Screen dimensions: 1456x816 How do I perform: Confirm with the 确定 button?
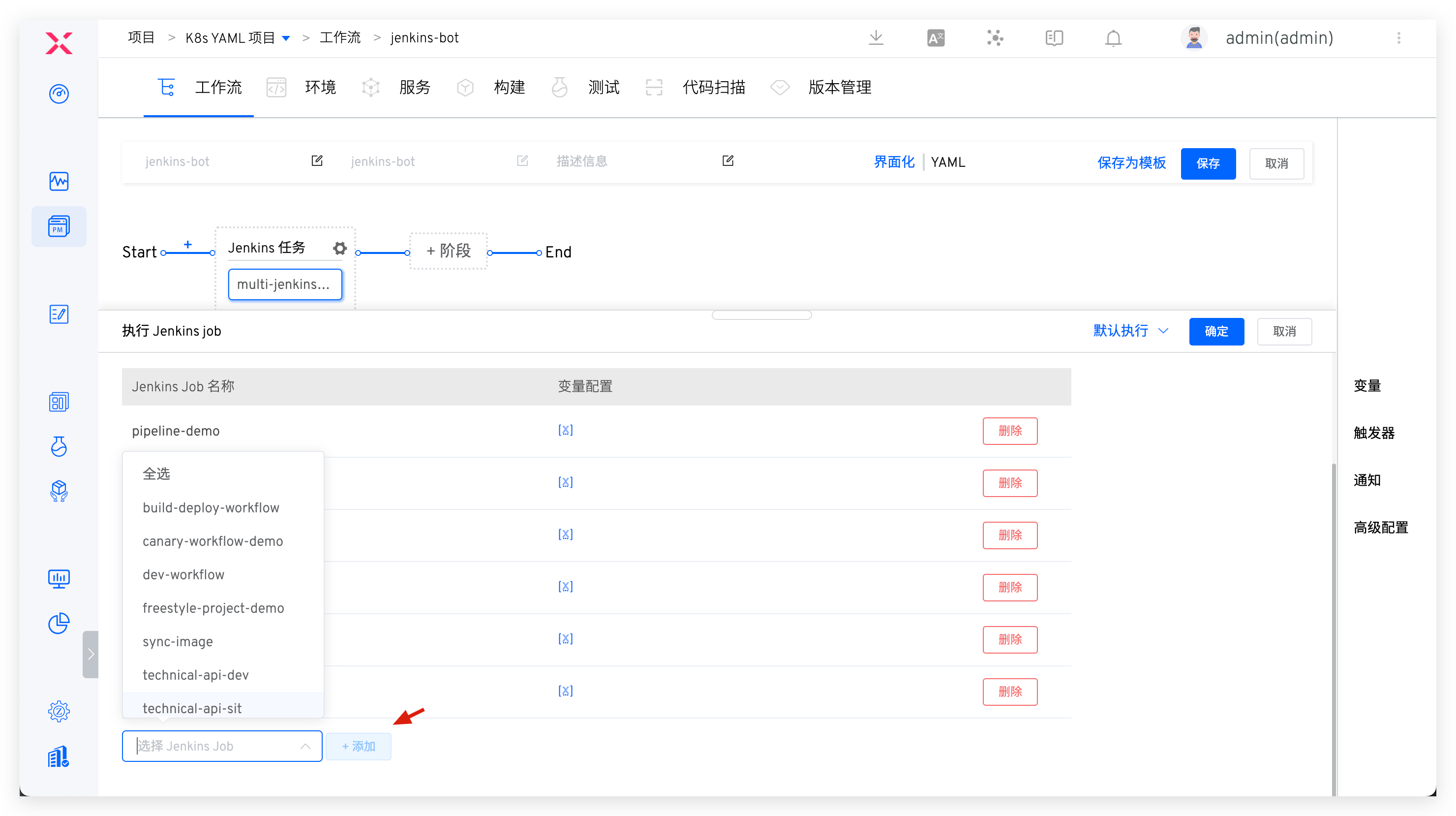point(1216,331)
